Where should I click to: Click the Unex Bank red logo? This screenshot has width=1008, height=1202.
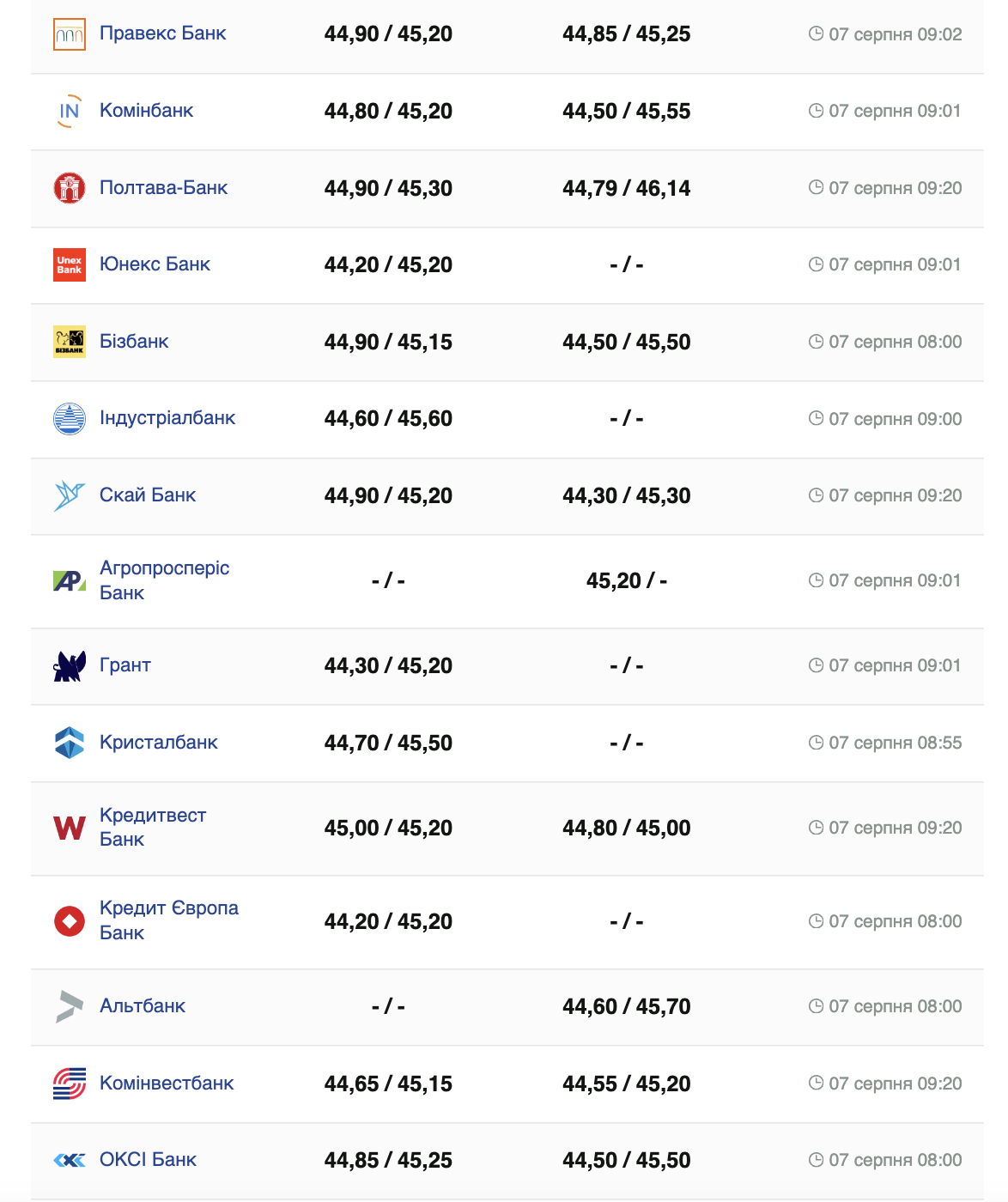70,264
